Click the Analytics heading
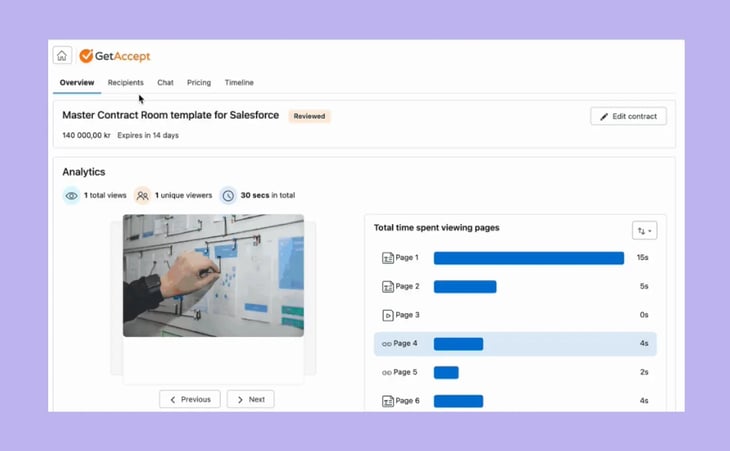730x451 pixels. [x=84, y=172]
